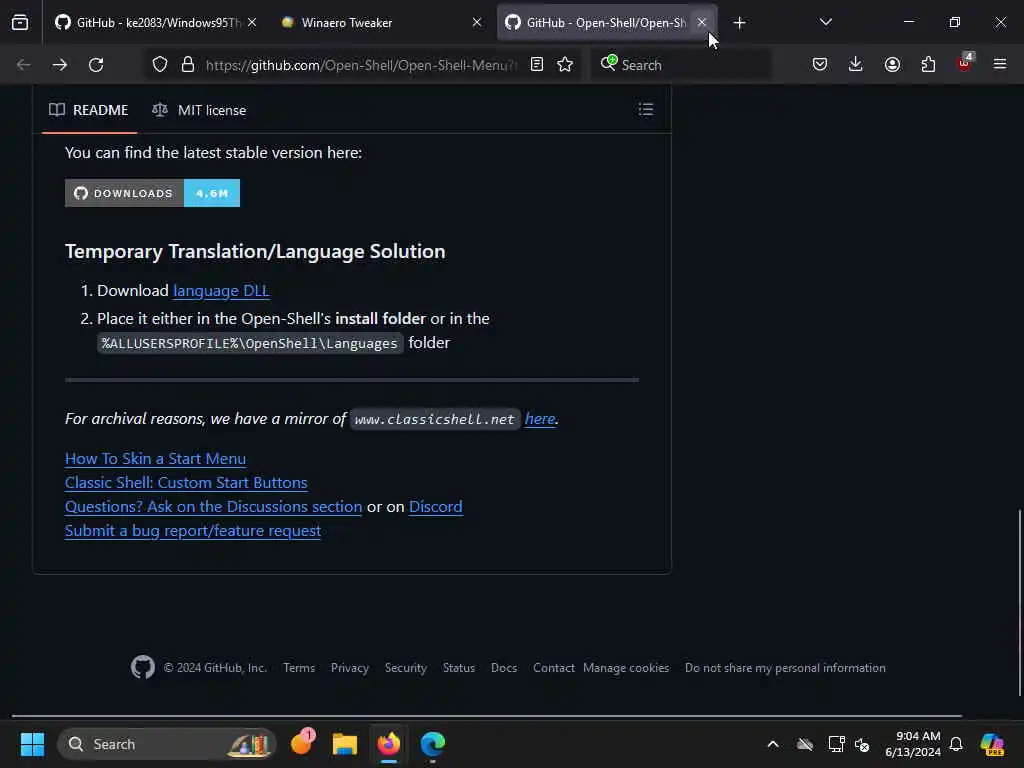The image size is (1024, 768).
Task: Open classicshell.net mirror 'here' link
Action: pos(539,419)
